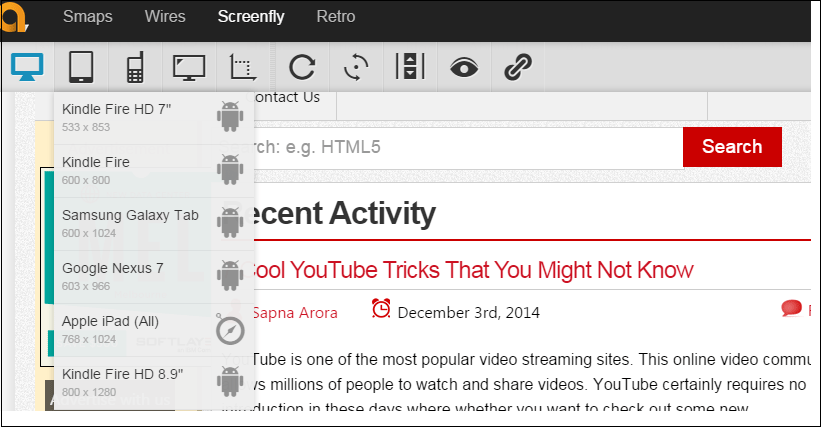
Task: Click the December 3rd, 2014 date text
Action: click(469, 313)
